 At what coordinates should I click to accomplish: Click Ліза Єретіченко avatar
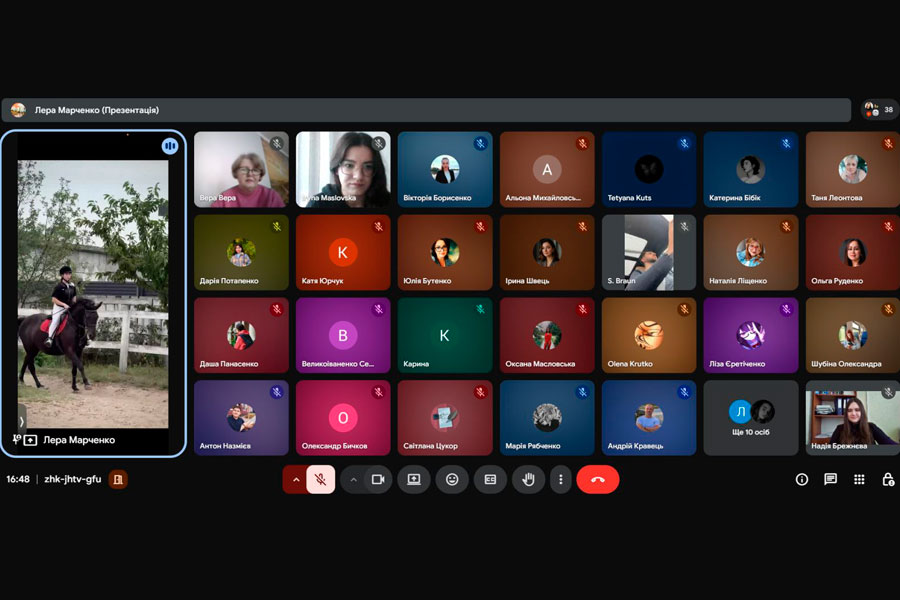point(751,335)
